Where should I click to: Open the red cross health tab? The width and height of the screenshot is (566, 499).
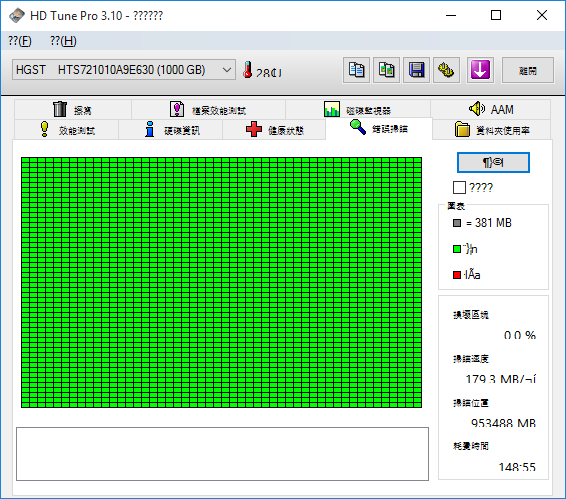(x=274, y=130)
